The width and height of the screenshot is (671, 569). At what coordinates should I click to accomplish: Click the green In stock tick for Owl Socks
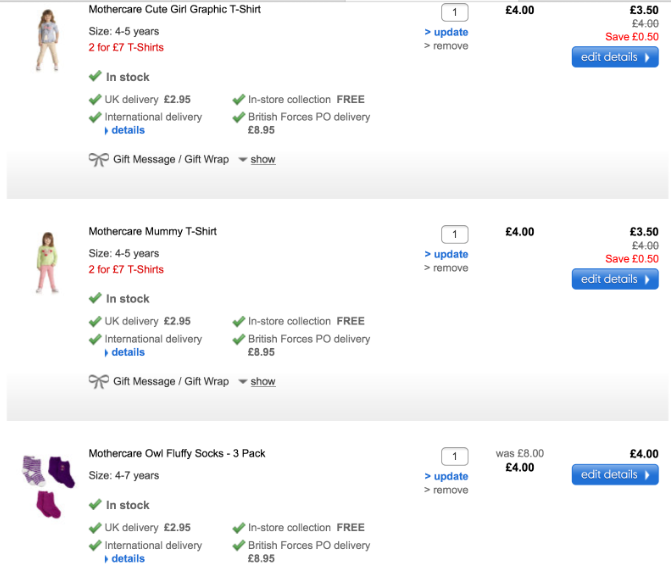(95, 505)
